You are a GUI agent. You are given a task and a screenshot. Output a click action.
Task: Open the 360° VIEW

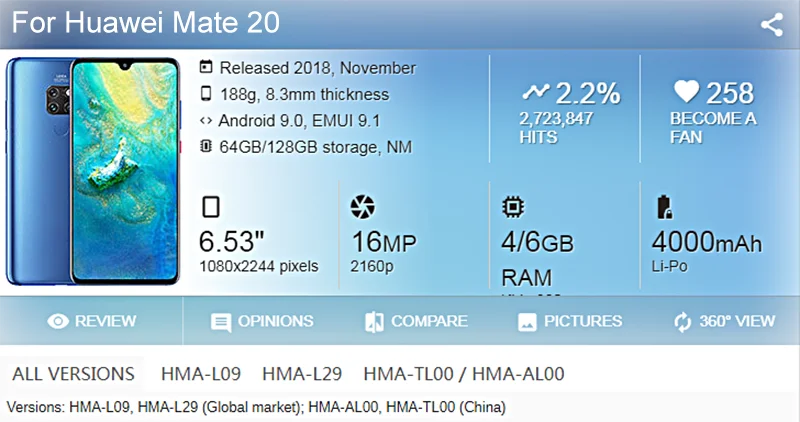[724, 321]
